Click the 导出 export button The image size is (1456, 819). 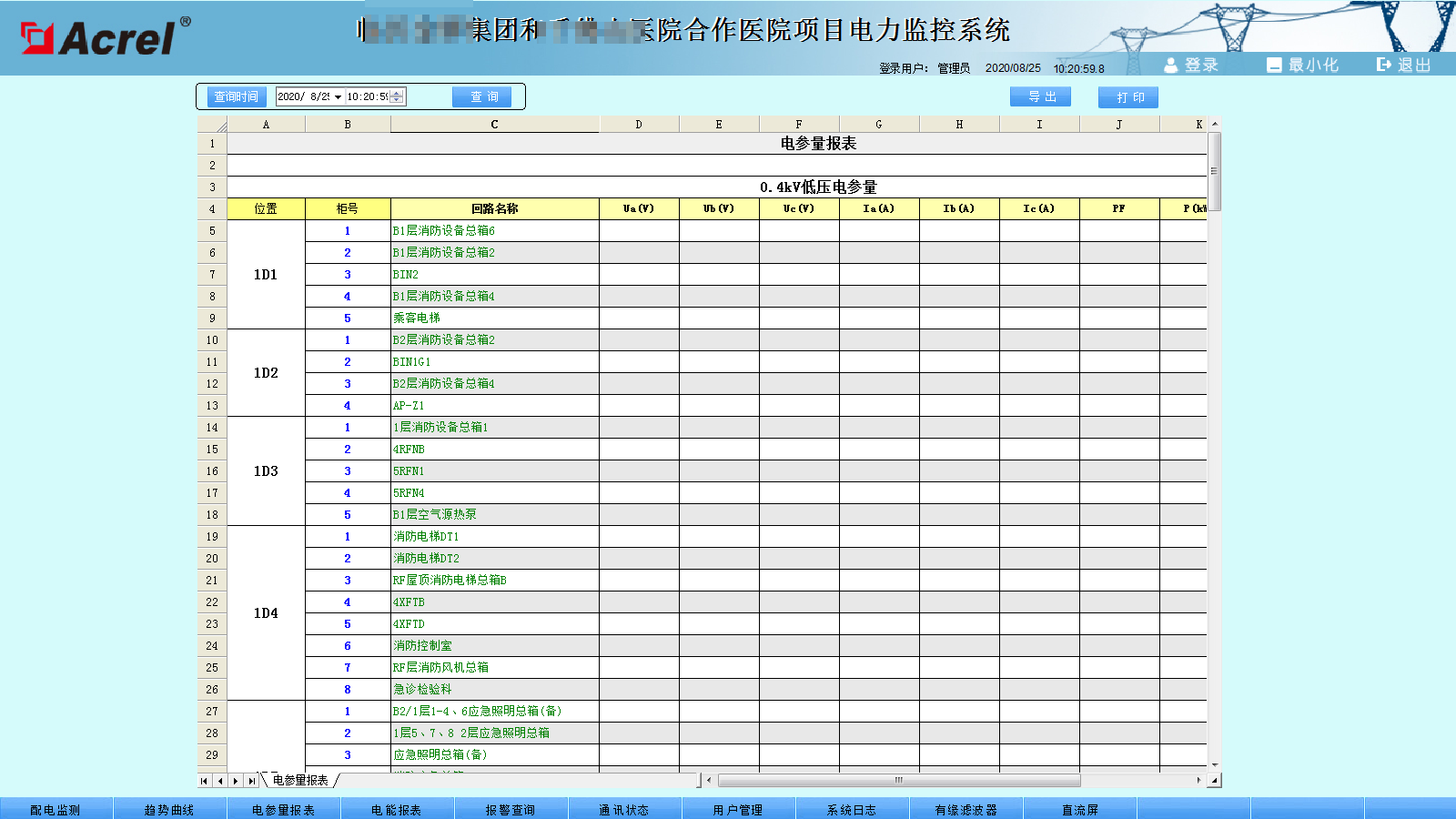coord(1041,96)
